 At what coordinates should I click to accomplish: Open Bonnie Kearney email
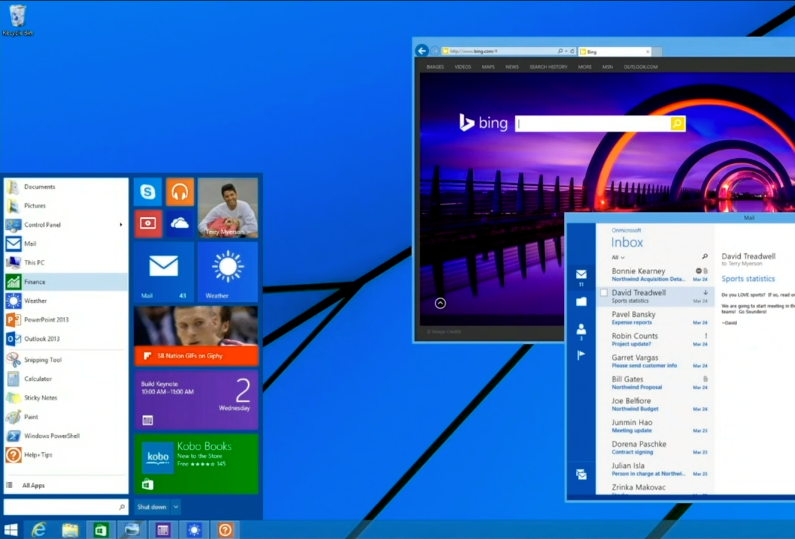tap(655, 274)
